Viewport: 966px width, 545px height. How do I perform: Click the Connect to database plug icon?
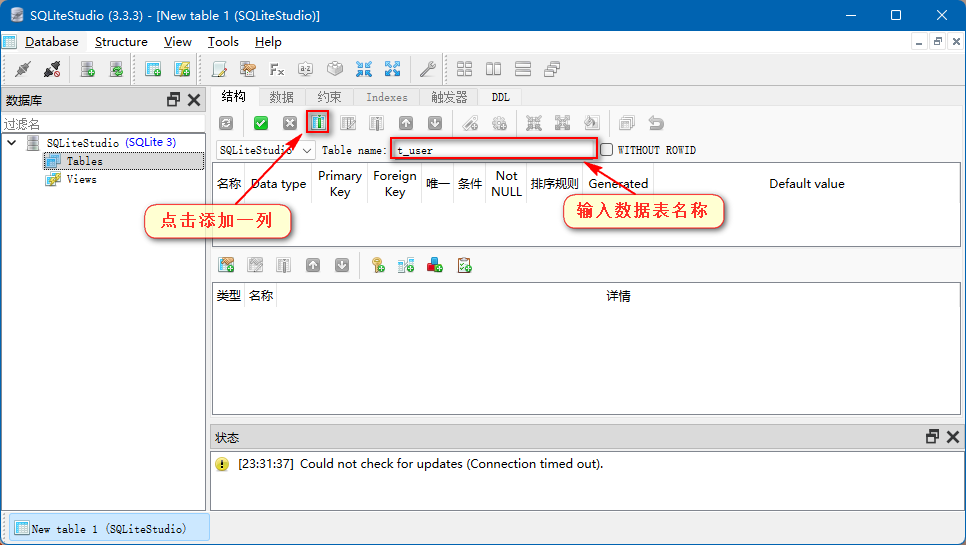(23, 69)
